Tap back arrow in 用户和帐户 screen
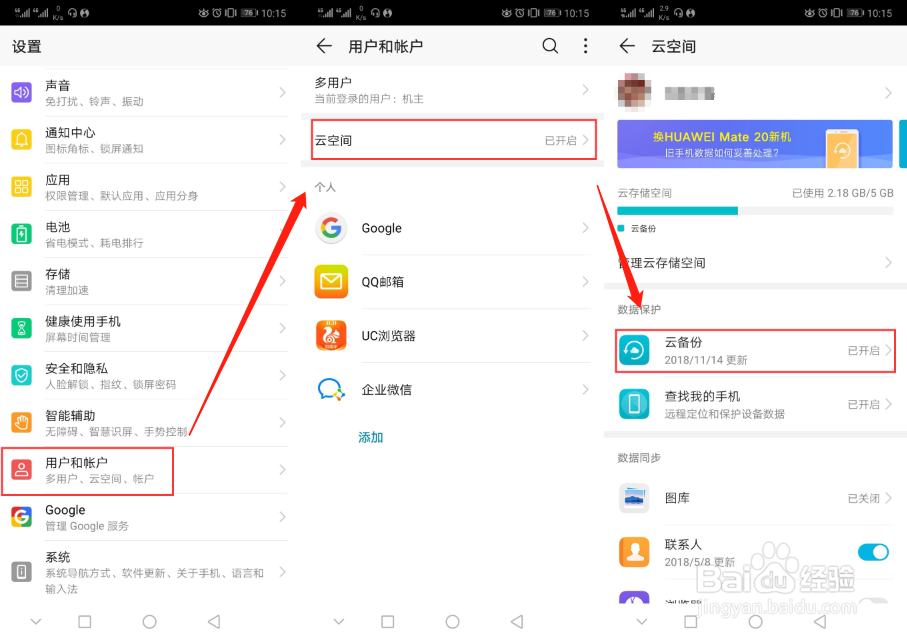The height and width of the screenshot is (639, 907). (x=325, y=46)
